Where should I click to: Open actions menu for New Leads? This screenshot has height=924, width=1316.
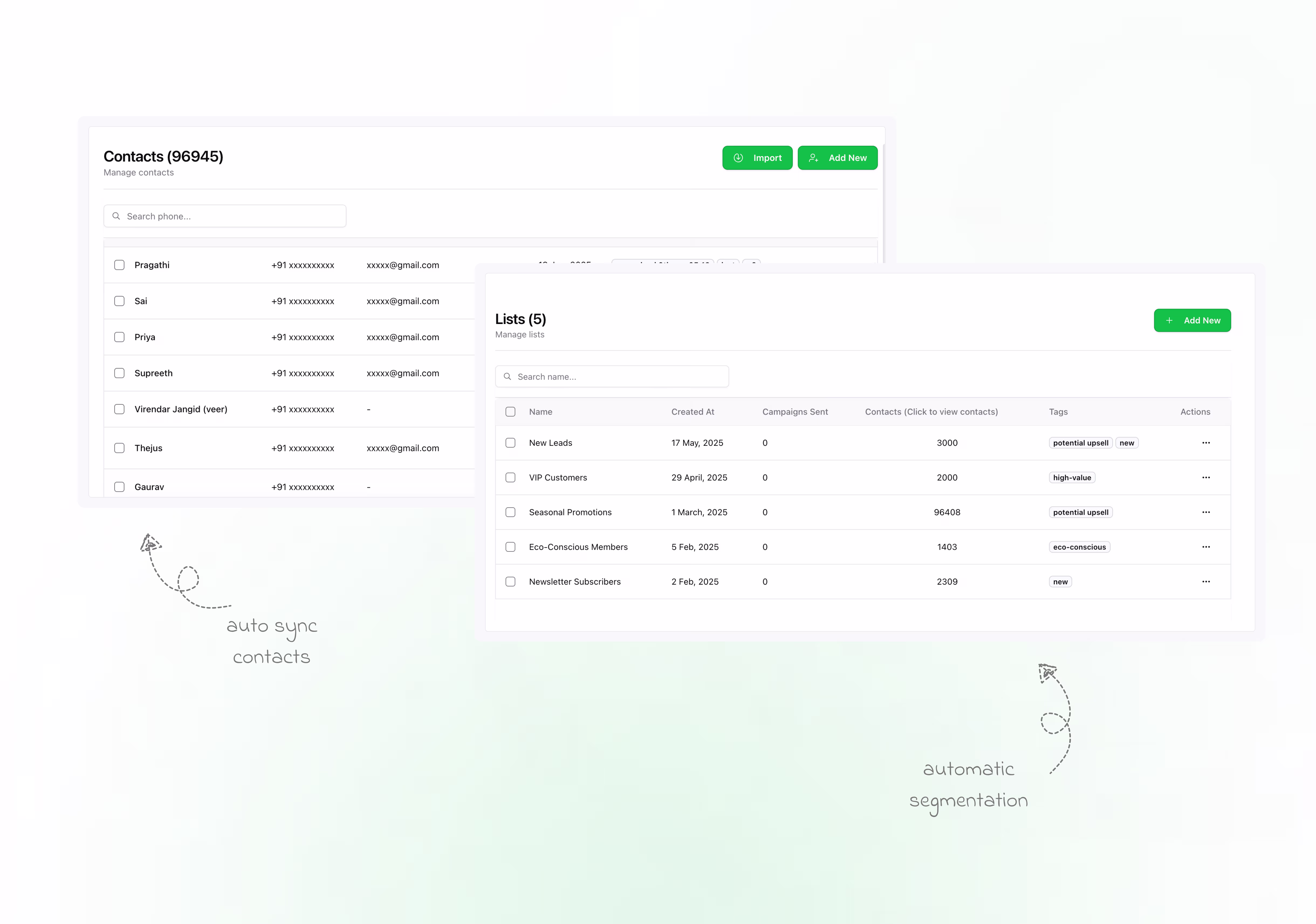[1206, 443]
